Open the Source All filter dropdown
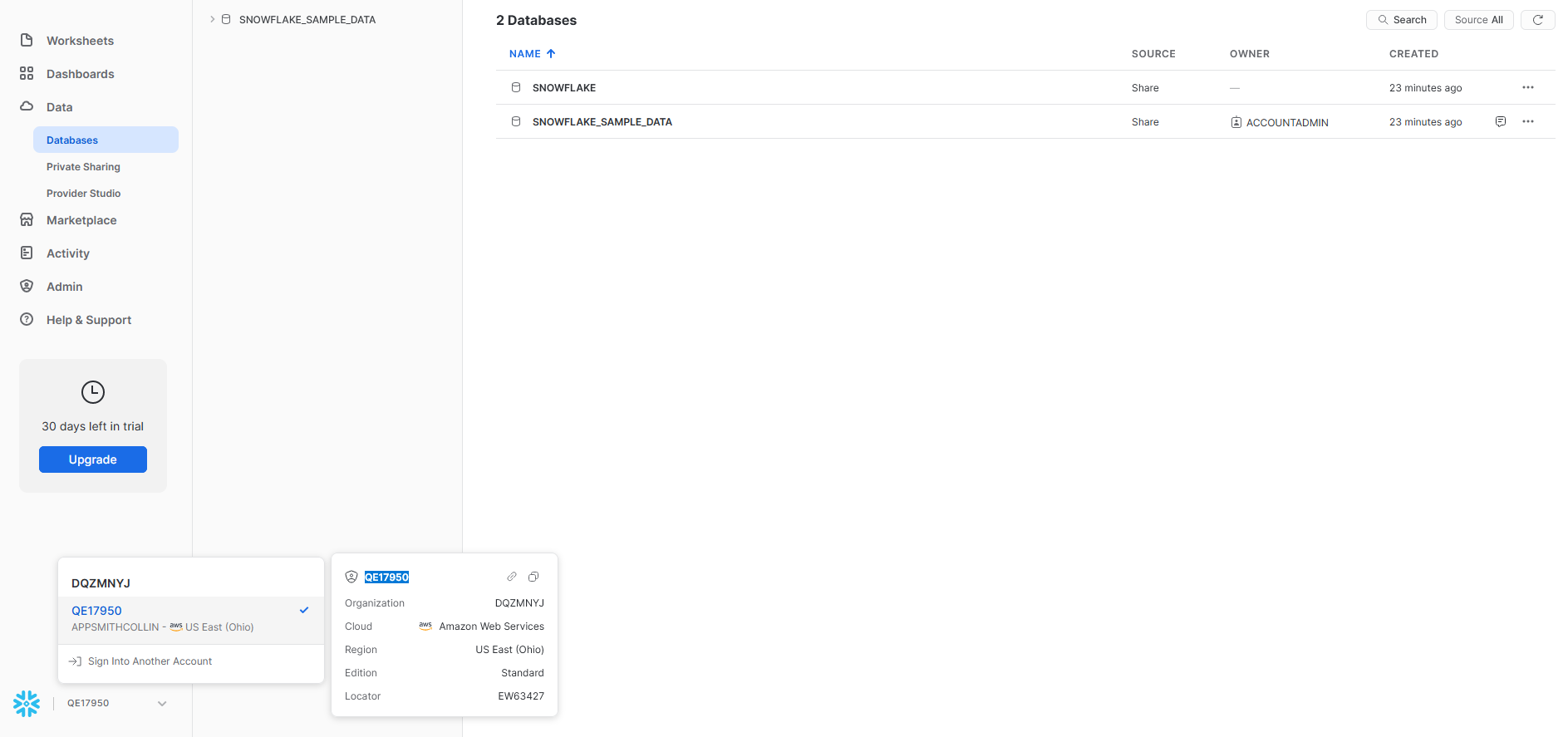Viewport: 1568px width, 737px height. (x=1479, y=20)
